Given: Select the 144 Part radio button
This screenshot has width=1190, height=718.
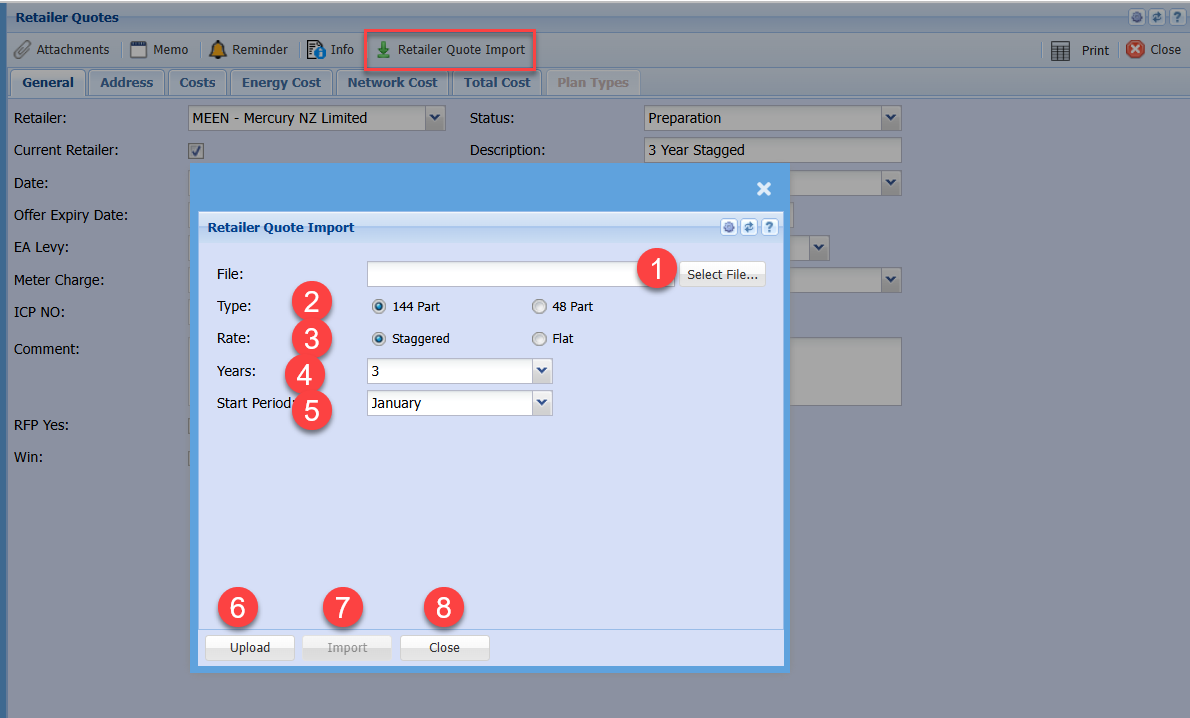Looking at the screenshot, I should pos(379,307).
